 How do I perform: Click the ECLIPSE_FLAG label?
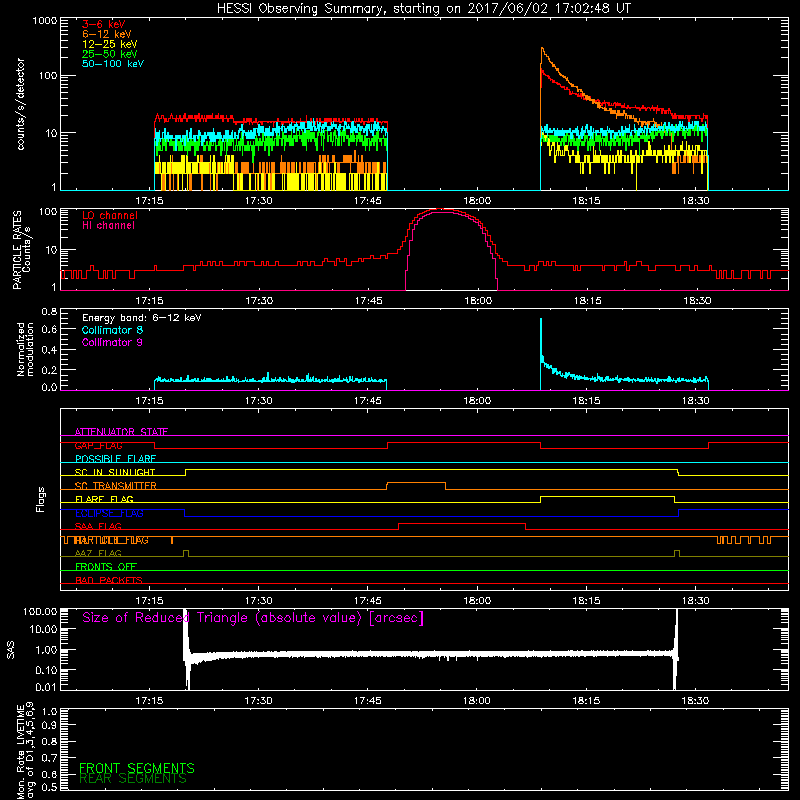tap(109, 513)
